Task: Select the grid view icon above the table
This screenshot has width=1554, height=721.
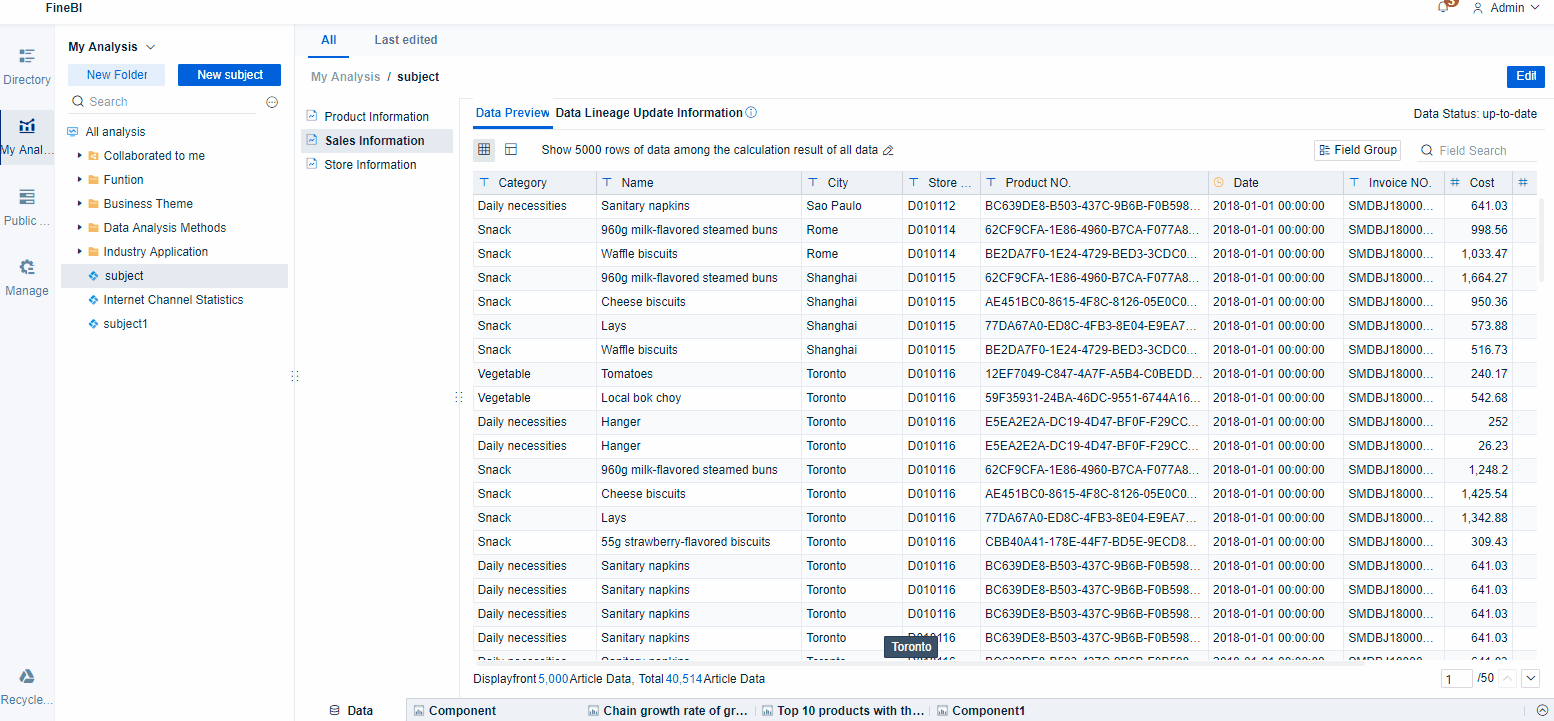Action: coord(484,149)
